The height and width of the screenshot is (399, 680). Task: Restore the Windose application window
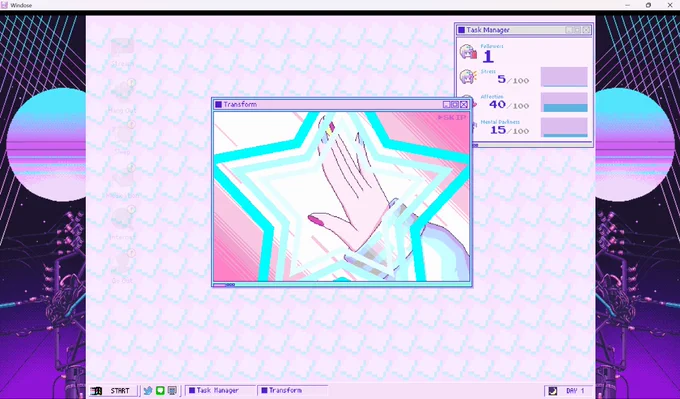coord(648,5)
